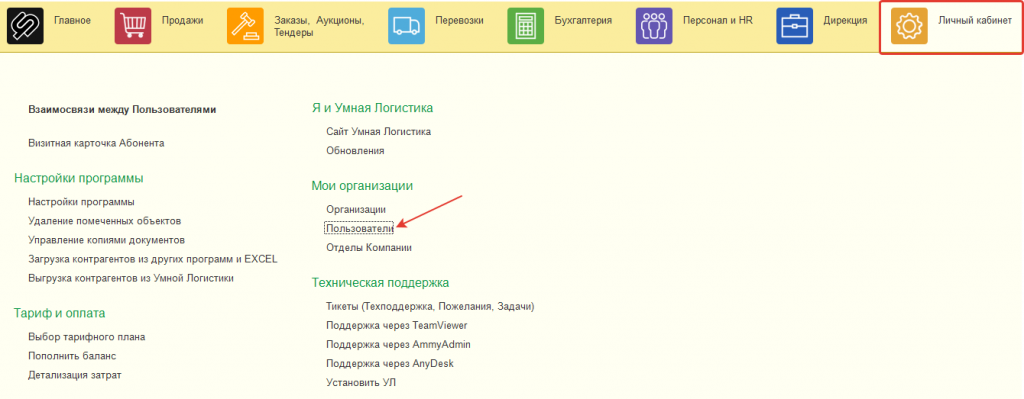Image resolution: width=1024 pixels, height=399 pixels.
Task: Open the Бухгалтерия section label
Action: coord(583,20)
